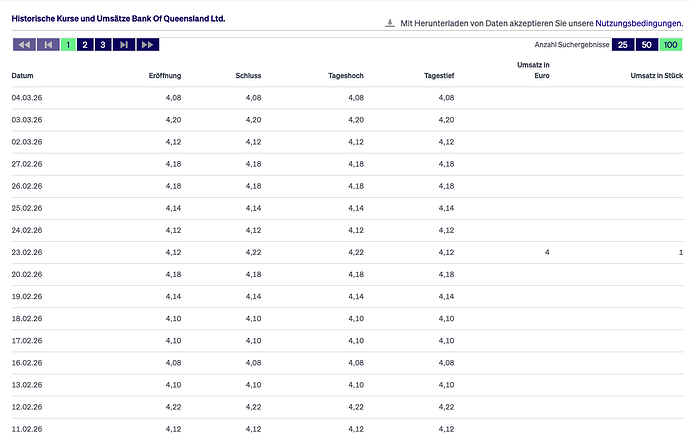Click the Anzahl Suchergebnisse label
Image resolution: width=690 pixels, height=439 pixels.
[x=572, y=44]
